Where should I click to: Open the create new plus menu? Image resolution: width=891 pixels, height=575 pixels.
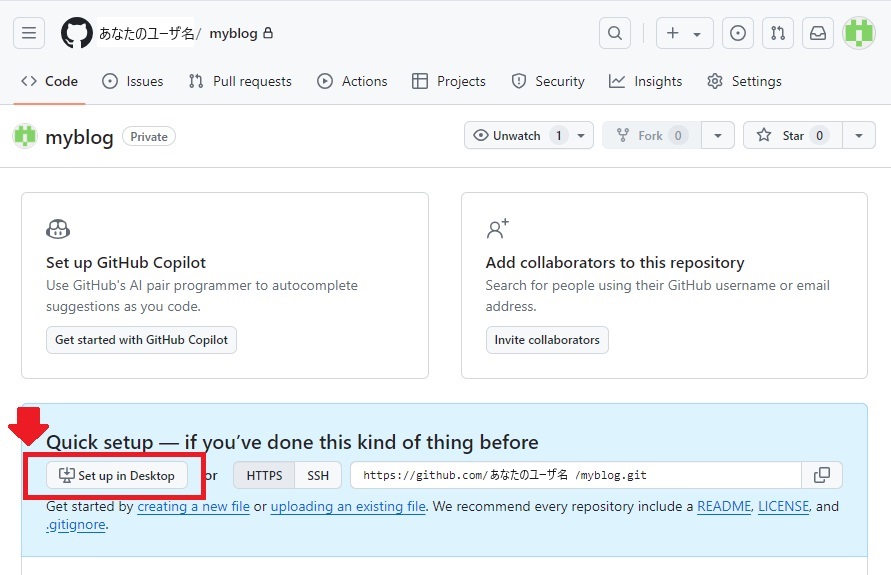tap(684, 33)
